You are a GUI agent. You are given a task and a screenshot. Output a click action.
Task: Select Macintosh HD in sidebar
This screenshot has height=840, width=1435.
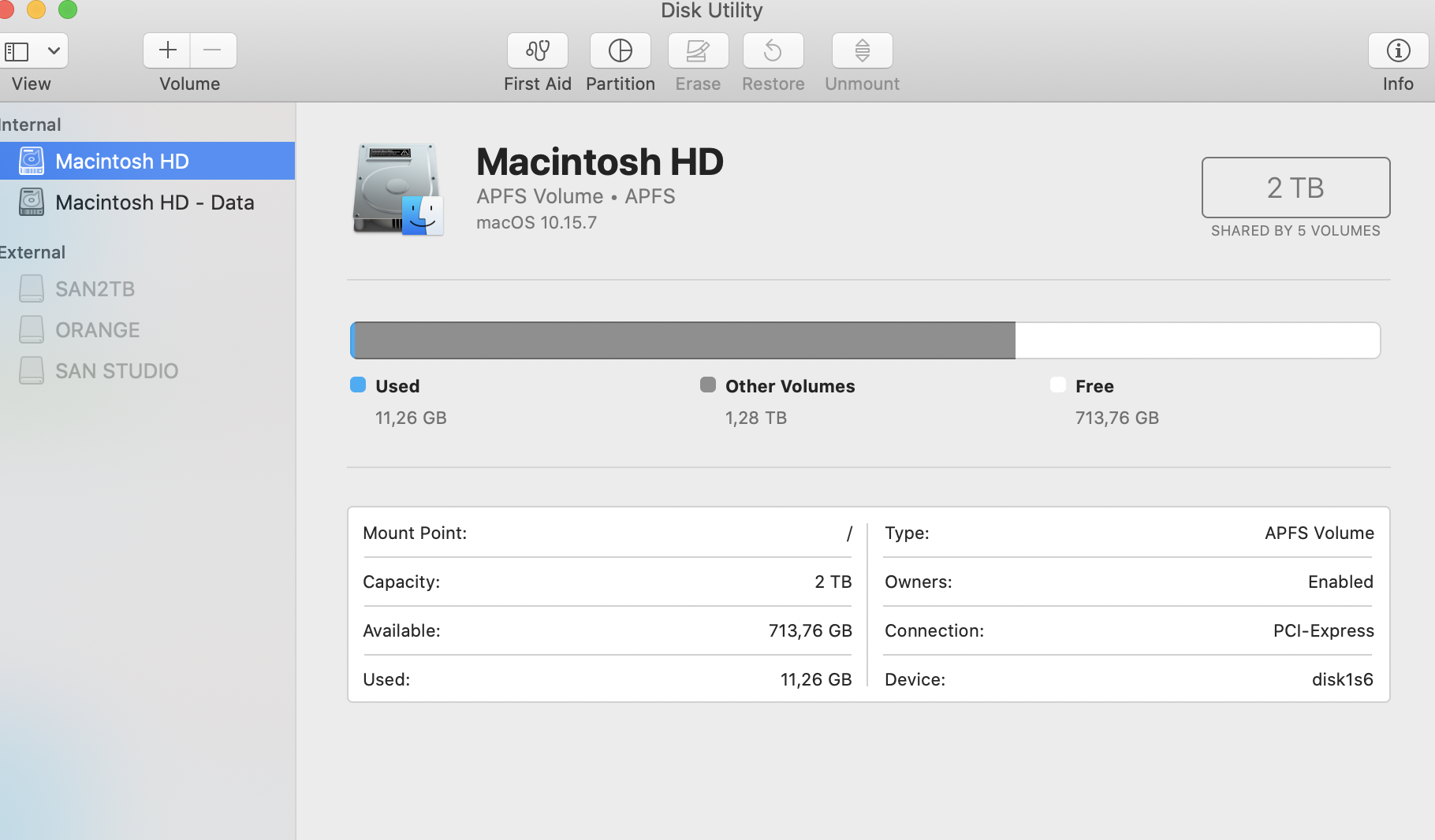pyautogui.click(x=147, y=161)
